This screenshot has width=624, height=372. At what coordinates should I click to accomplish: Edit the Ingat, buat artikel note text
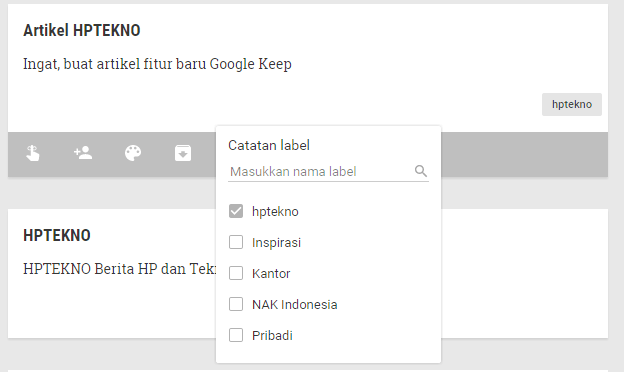click(157, 64)
